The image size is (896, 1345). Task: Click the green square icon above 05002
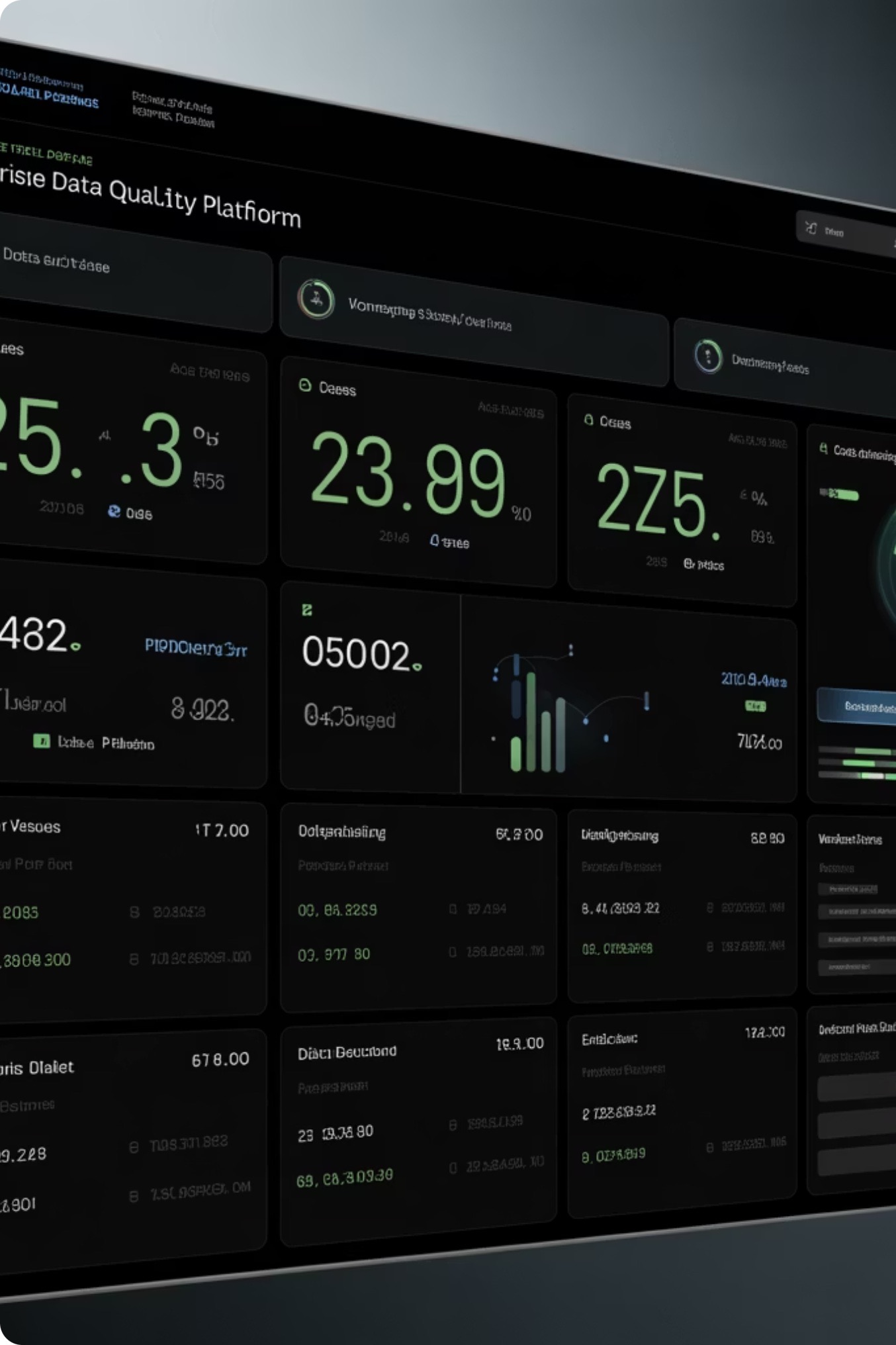tap(307, 610)
